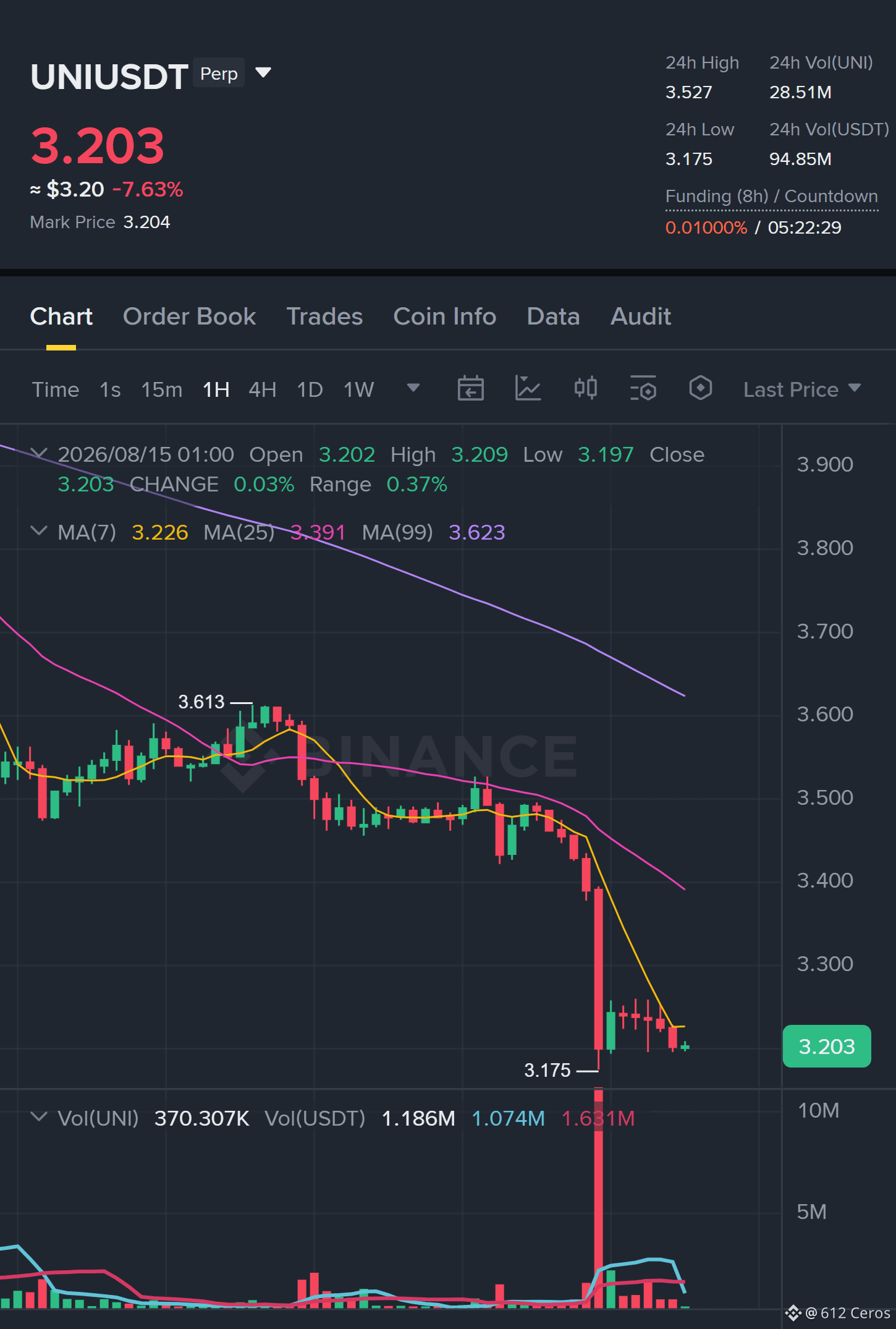Screen dimensions: 896x1329
Task: Click the 3.900 price axis label
Action: [824, 464]
